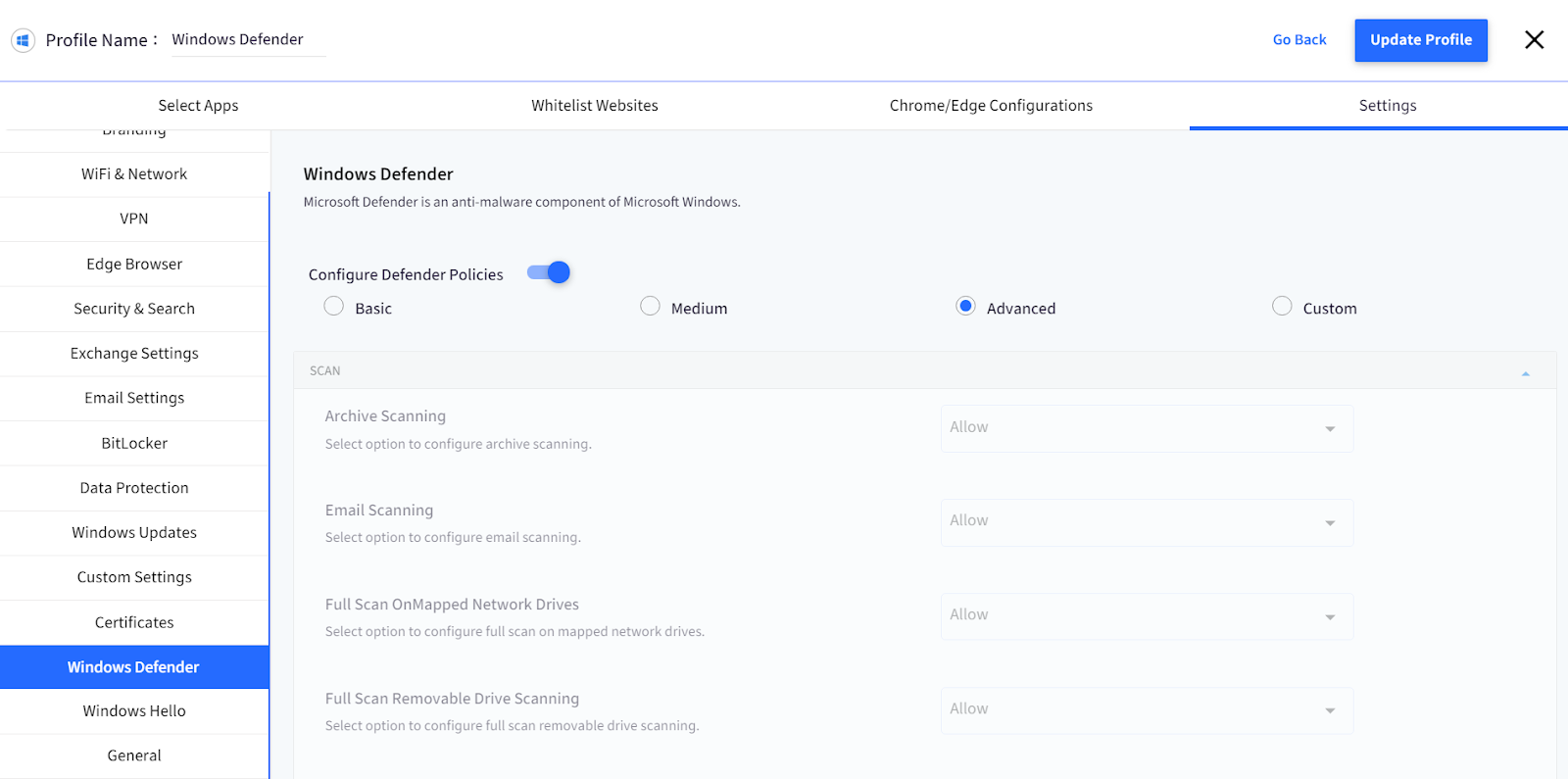Select the Advanced policy radio button

click(x=965, y=307)
